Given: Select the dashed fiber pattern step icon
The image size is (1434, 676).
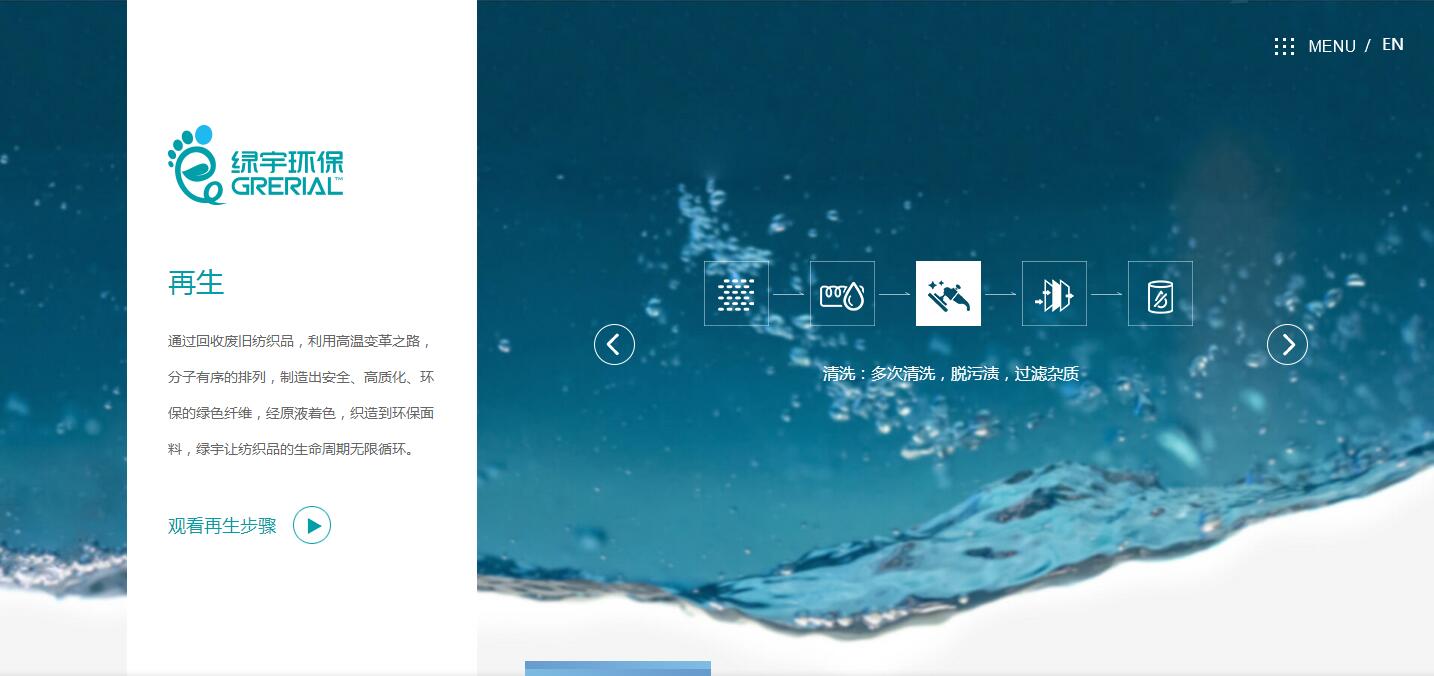Looking at the screenshot, I should [x=736, y=294].
